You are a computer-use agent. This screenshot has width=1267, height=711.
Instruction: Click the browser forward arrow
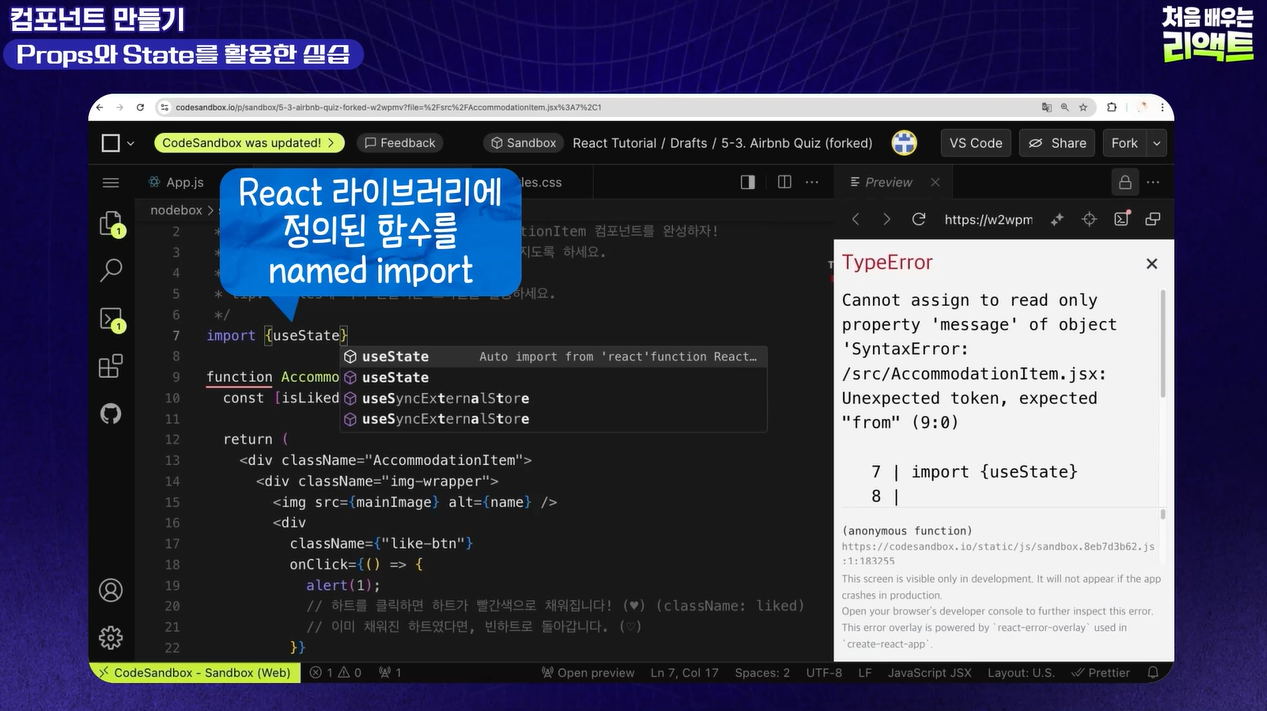click(120, 107)
